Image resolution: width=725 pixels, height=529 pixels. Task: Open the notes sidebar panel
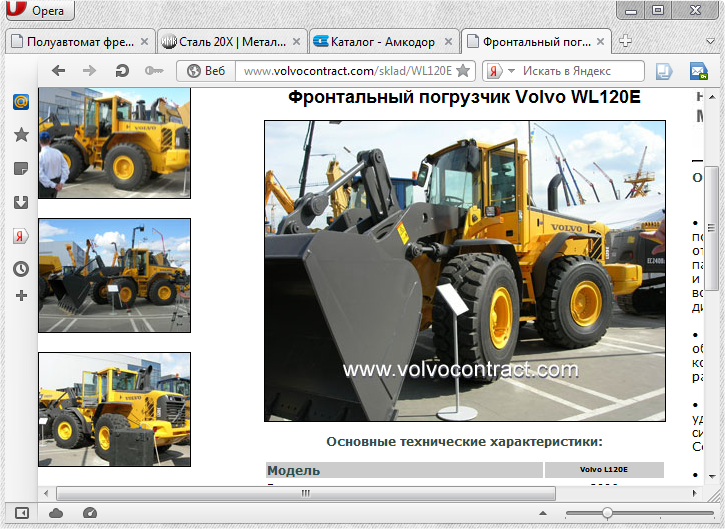click(21, 168)
